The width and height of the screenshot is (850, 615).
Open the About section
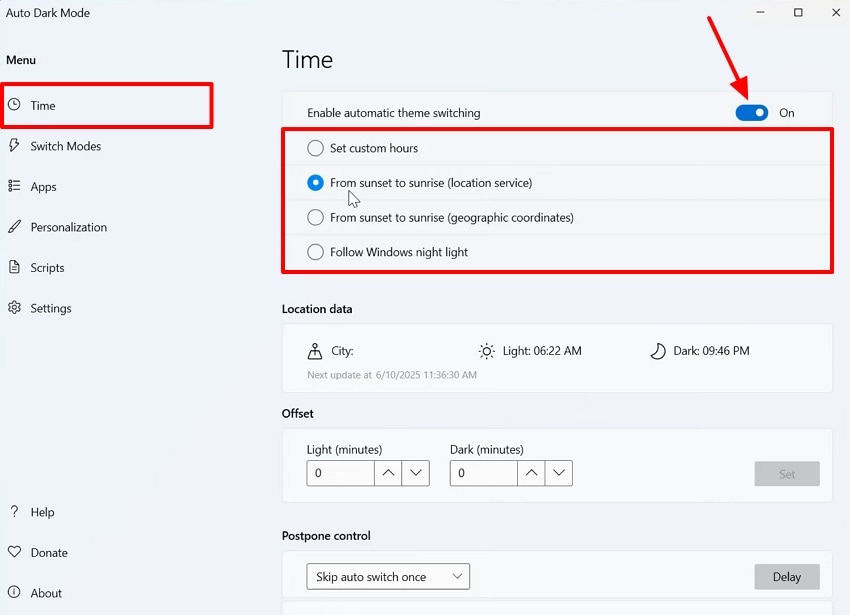tap(47, 592)
